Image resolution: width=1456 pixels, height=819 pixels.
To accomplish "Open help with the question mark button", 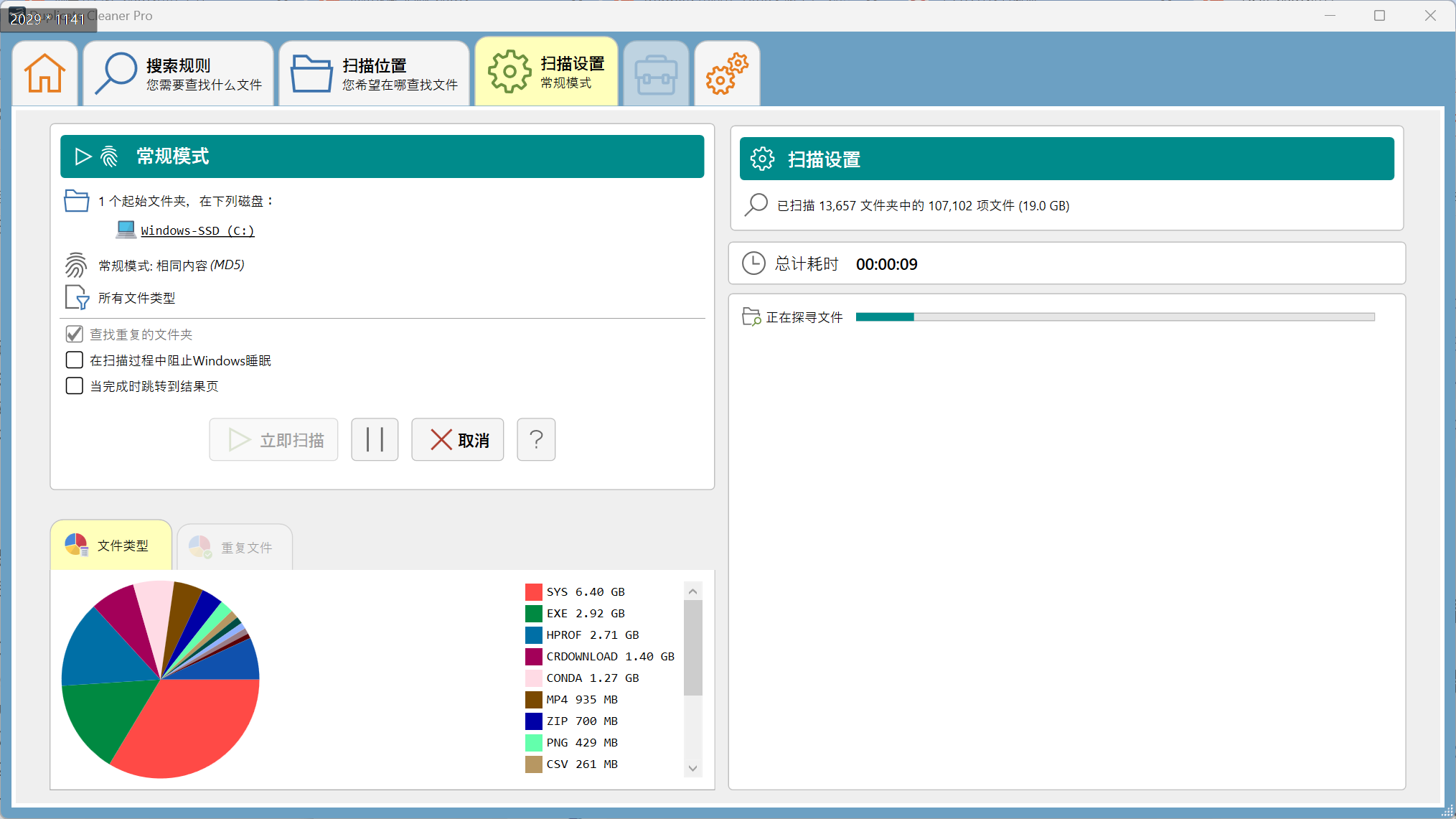I will [536, 439].
